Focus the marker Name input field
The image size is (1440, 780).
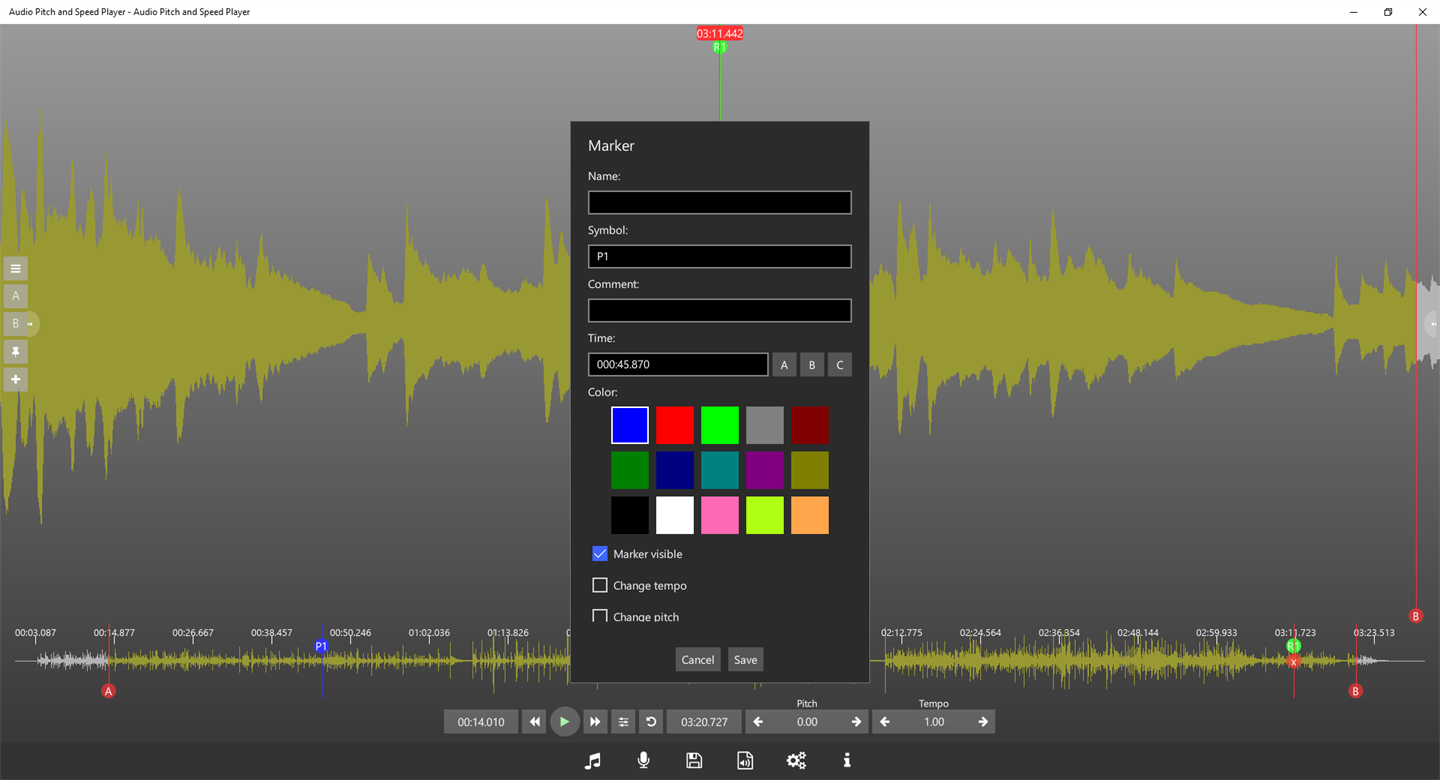pyautogui.click(x=720, y=202)
